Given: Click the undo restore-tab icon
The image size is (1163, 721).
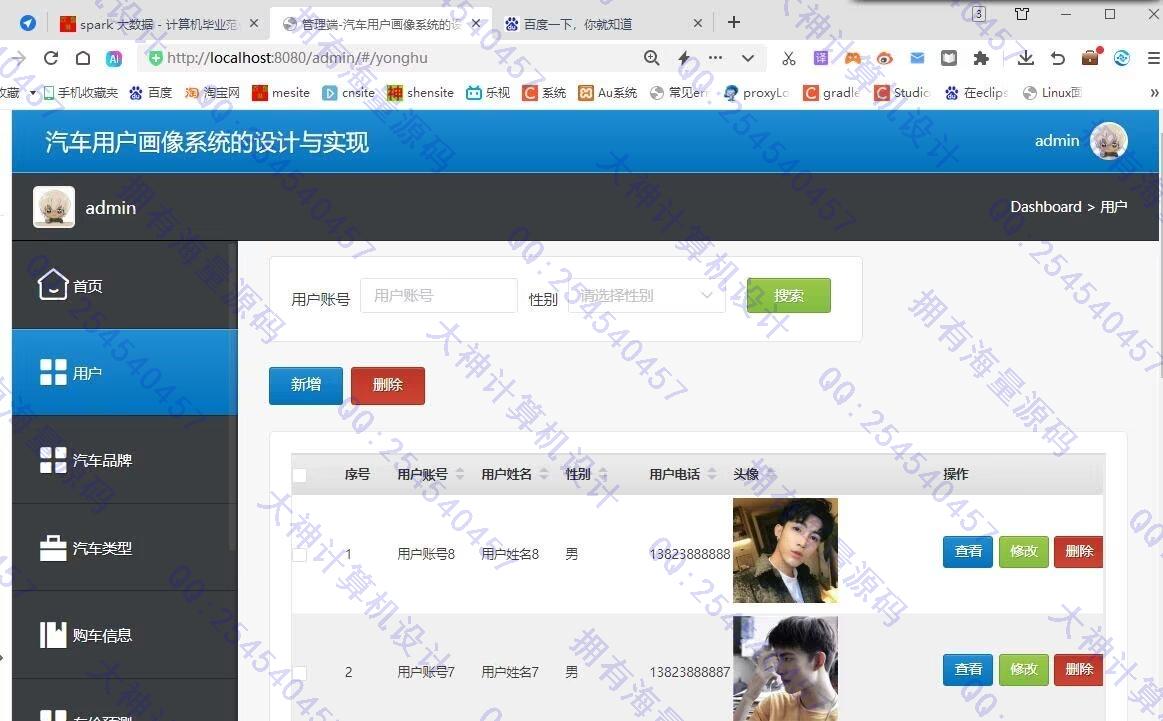Looking at the screenshot, I should pyautogui.click(x=1058, y=58).
